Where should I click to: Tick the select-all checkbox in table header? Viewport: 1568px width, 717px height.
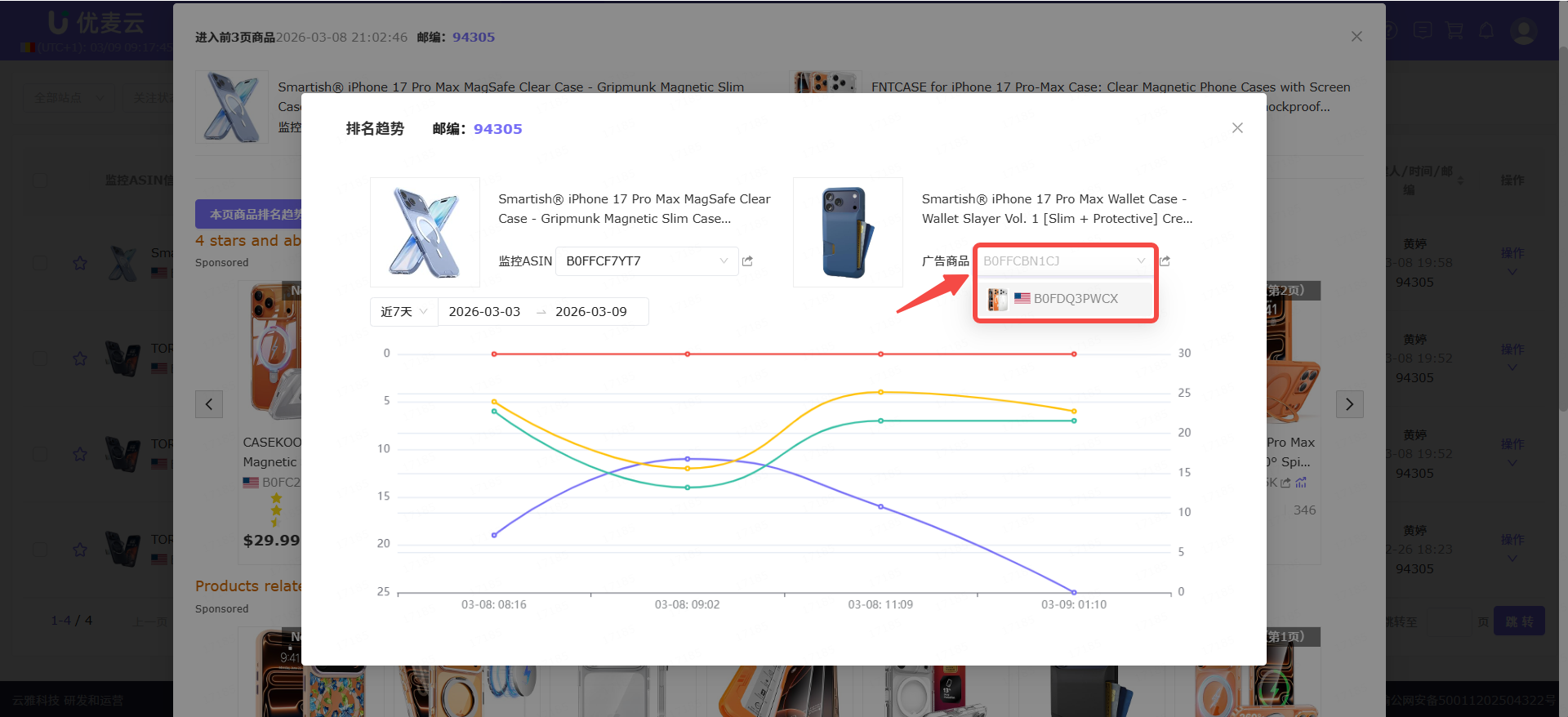[x=40, y=180]
